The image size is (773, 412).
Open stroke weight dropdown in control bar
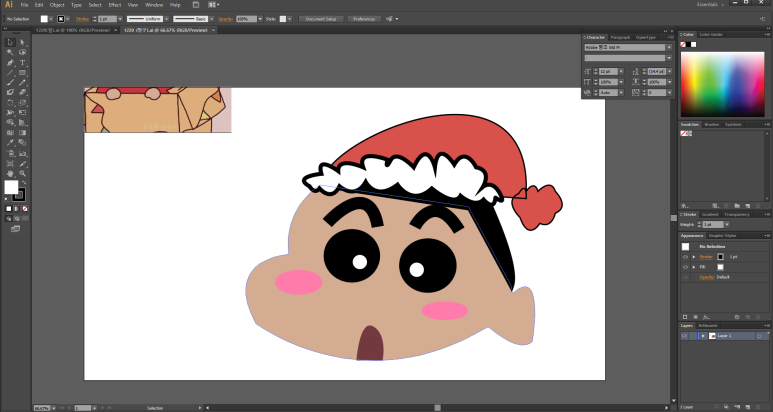[120, 19]
